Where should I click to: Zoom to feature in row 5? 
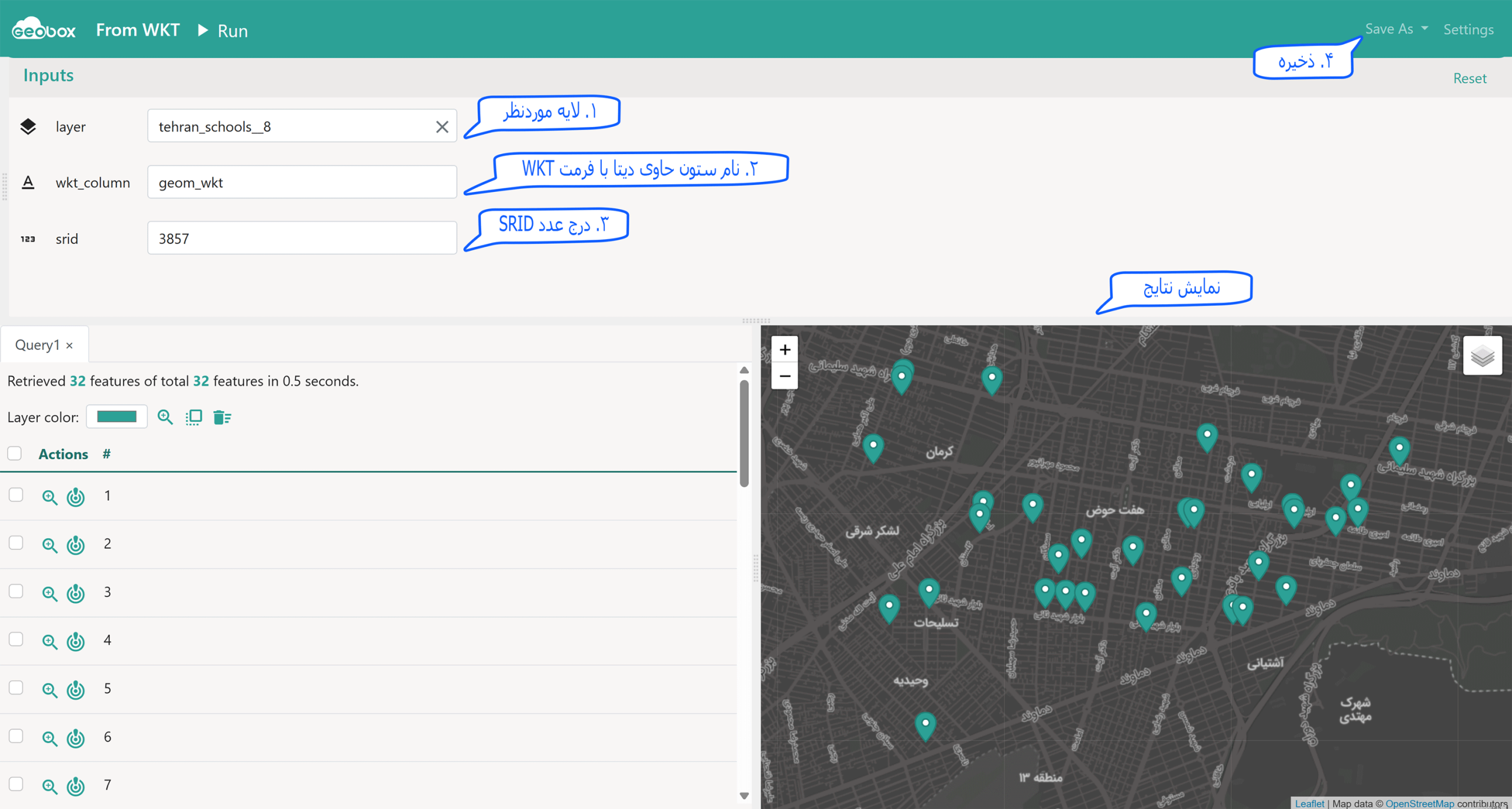click(50, 690)
